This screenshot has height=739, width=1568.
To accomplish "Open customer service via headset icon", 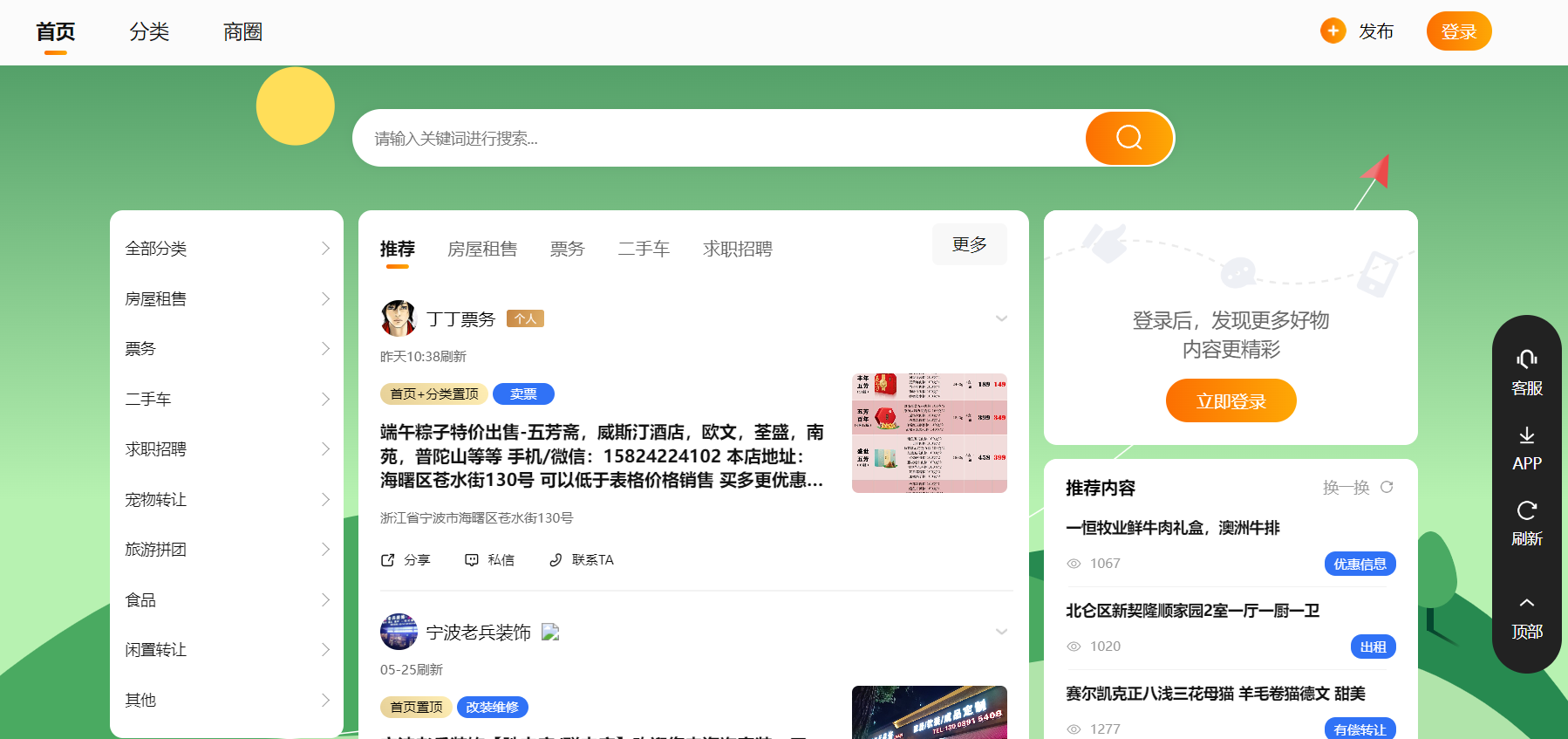I will tap(1526, 359).
